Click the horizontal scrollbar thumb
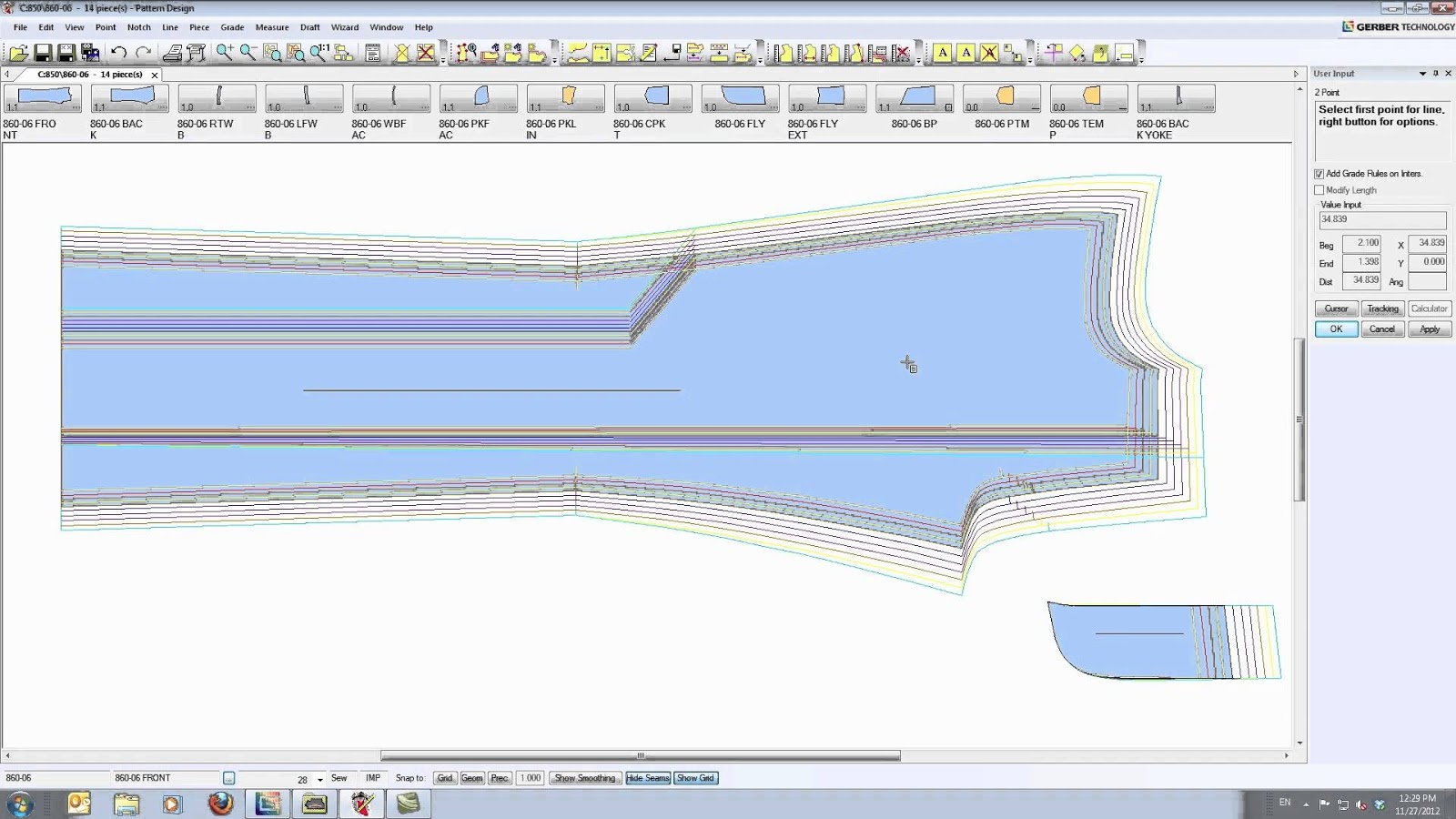This screenshot has width=1456, height=819. 641,755
